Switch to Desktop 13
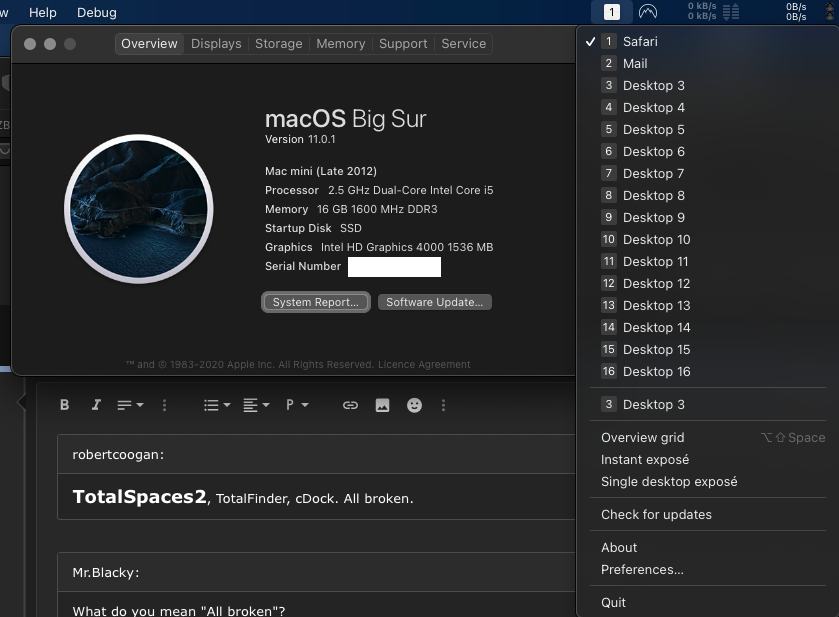The height and width of the screenshot is (617, 839). [707, 305]
